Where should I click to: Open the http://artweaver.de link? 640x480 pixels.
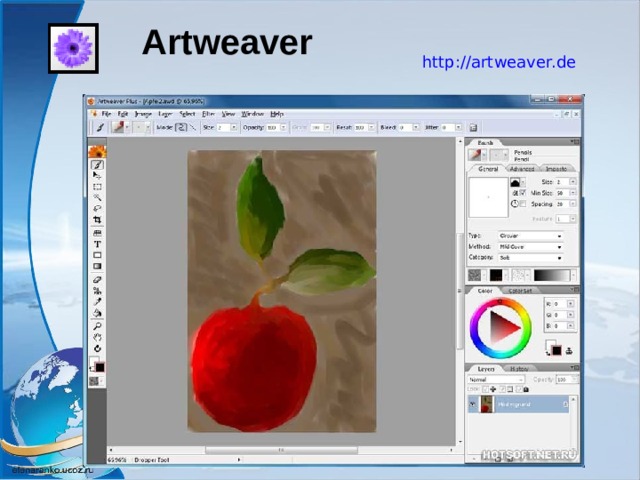[499, 62]
